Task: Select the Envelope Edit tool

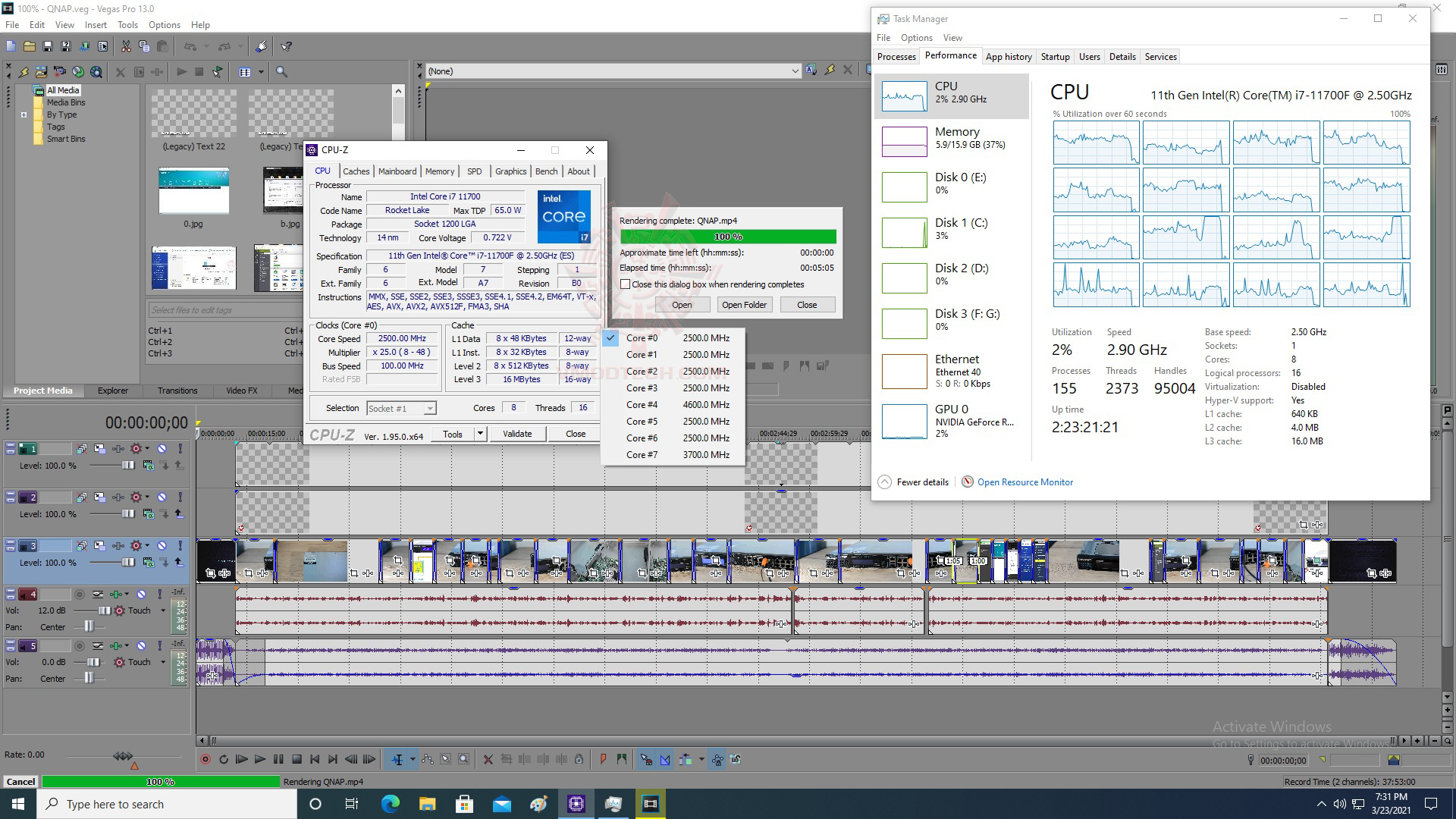Action: [x=428, y=759]
